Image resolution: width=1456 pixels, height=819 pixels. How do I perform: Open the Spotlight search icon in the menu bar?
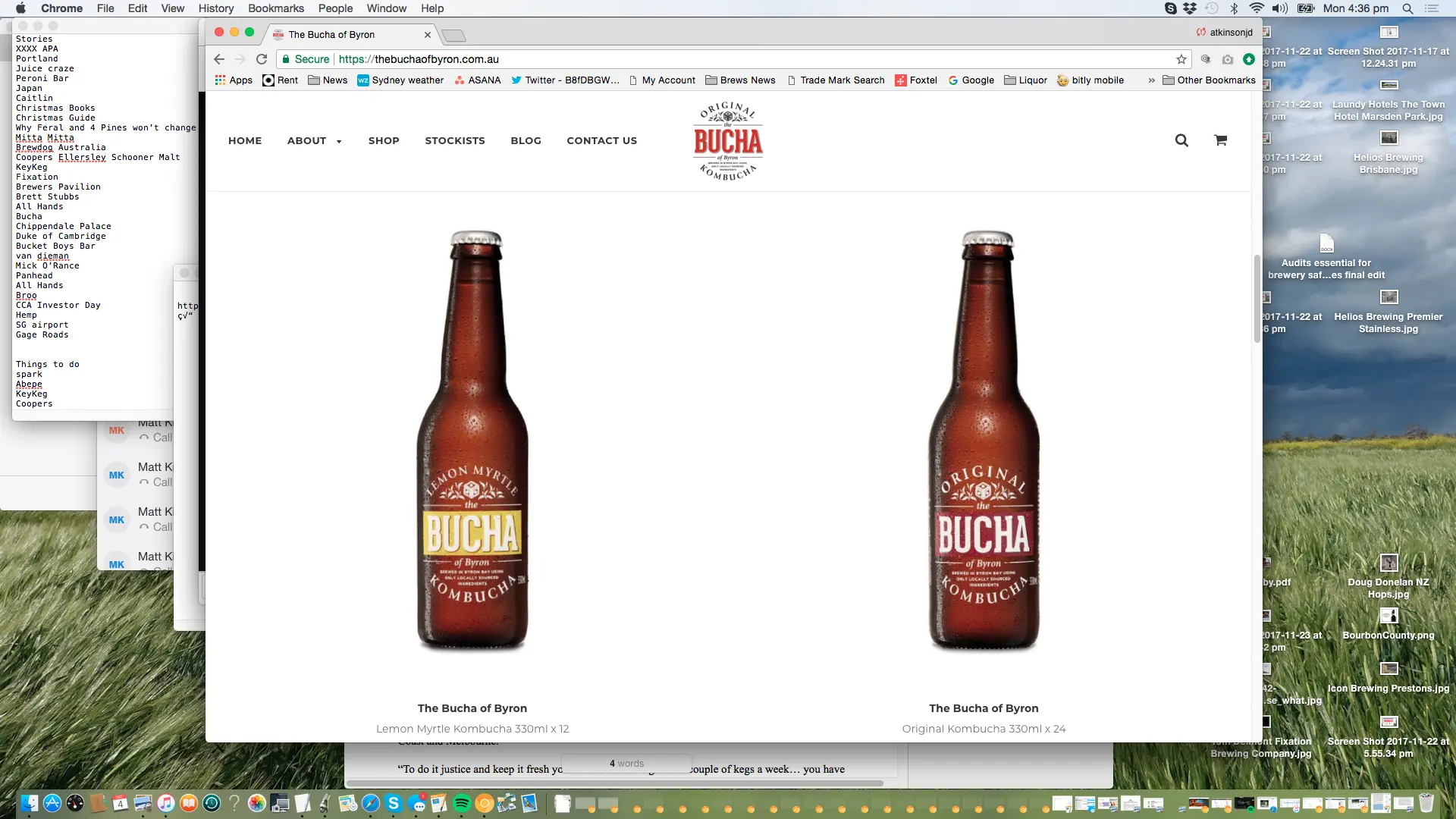coord(1407,8)
